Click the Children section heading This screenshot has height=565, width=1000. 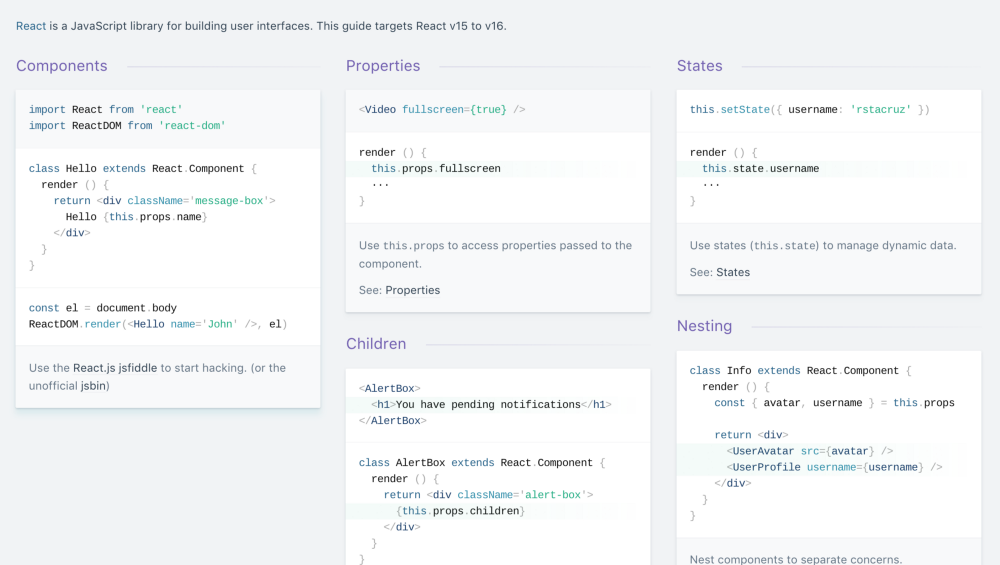pyautogui.click(x=376, y=344)
